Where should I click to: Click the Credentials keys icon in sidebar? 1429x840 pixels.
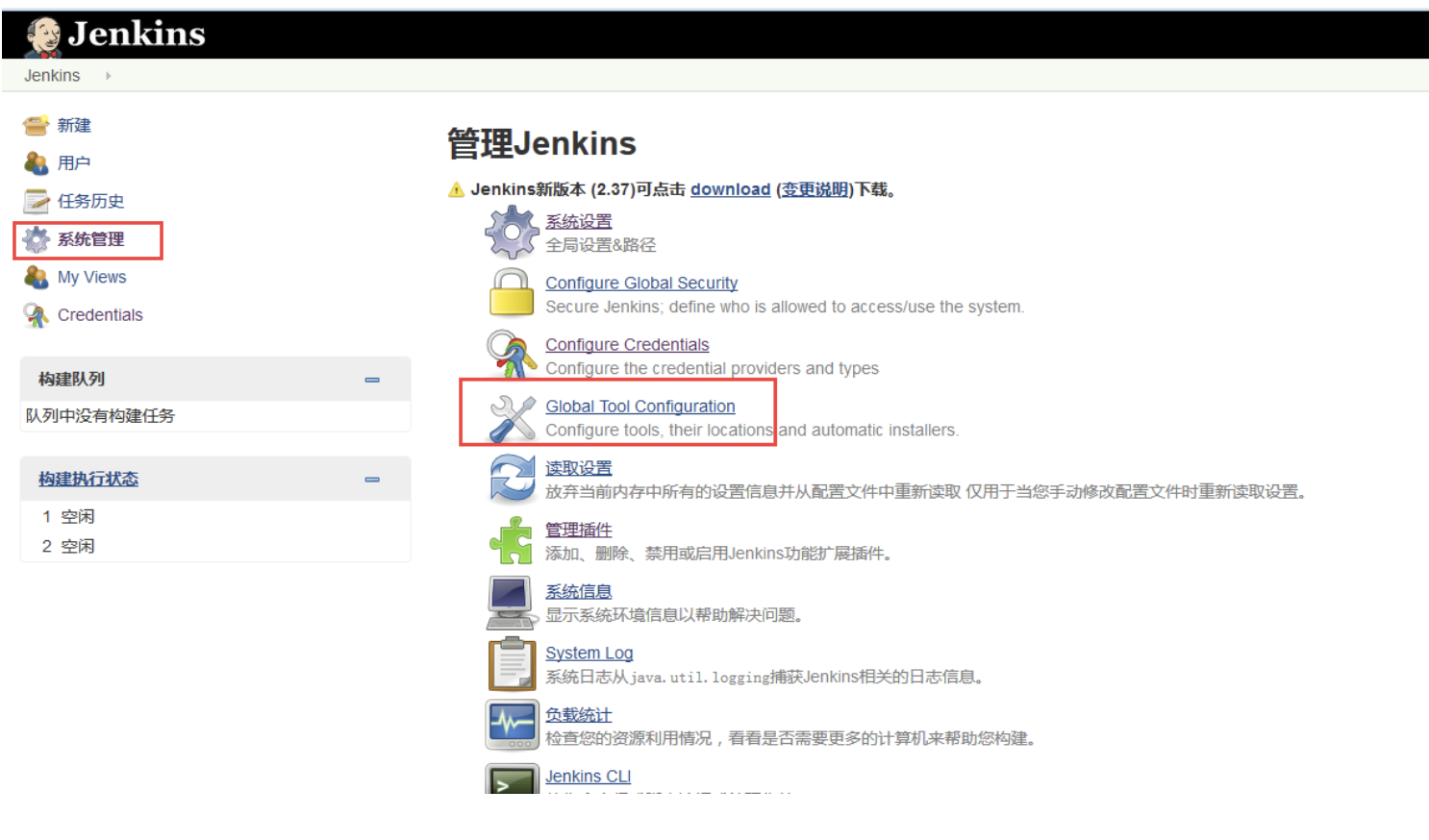click(x=36, y=315)
